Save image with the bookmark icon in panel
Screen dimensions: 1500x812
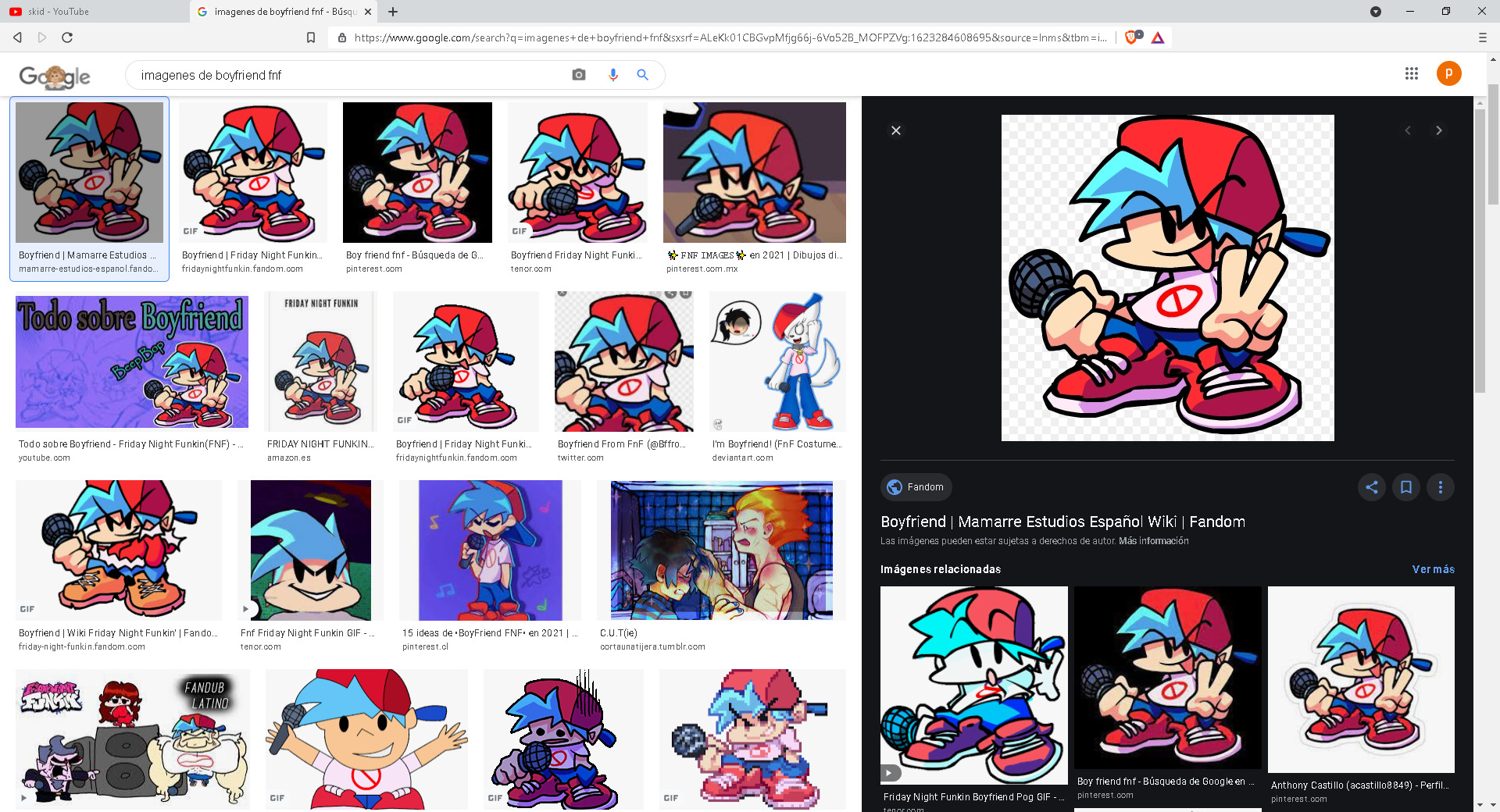(x=1406, y=487)
